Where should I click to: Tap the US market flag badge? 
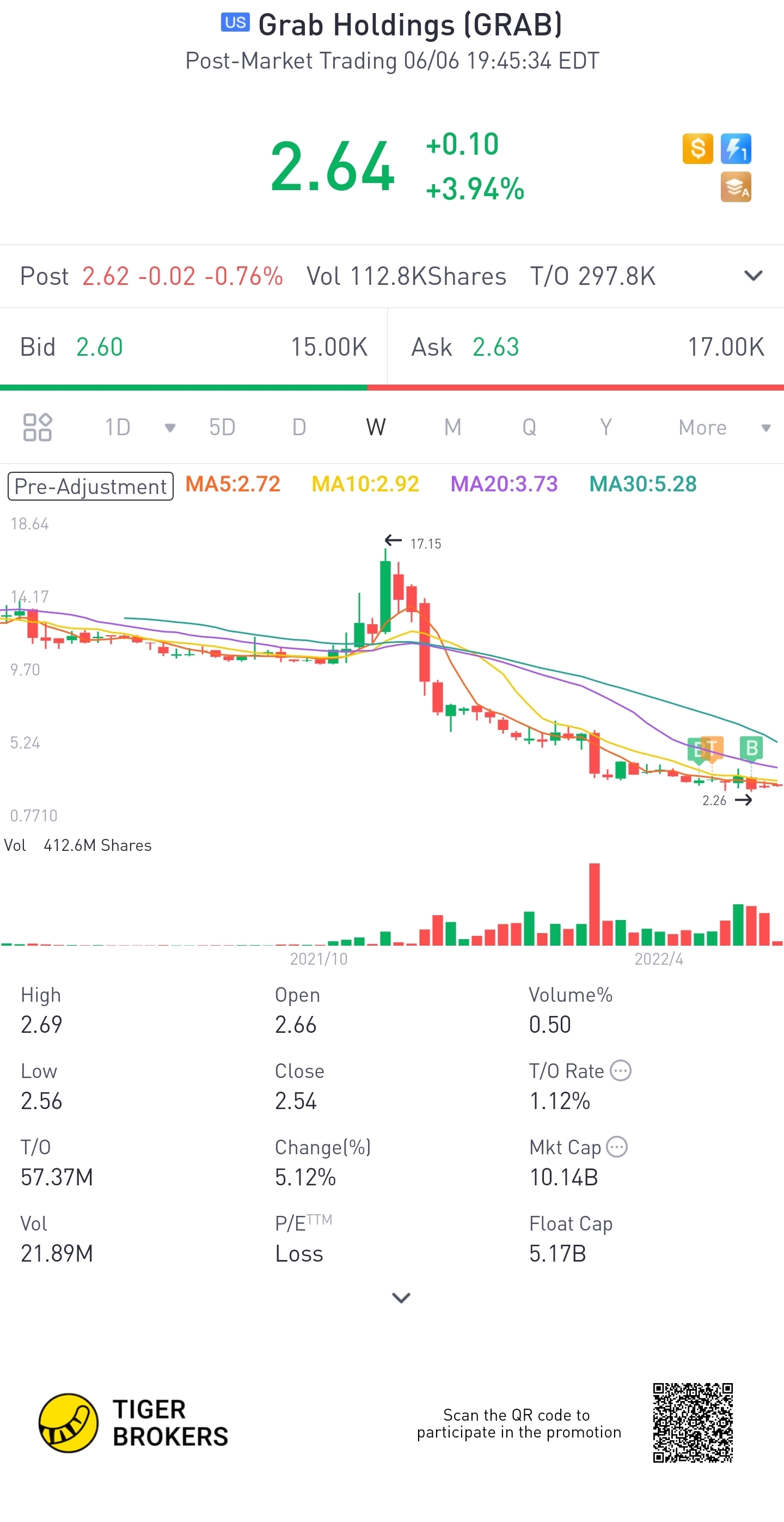click(x=235, y=22)
